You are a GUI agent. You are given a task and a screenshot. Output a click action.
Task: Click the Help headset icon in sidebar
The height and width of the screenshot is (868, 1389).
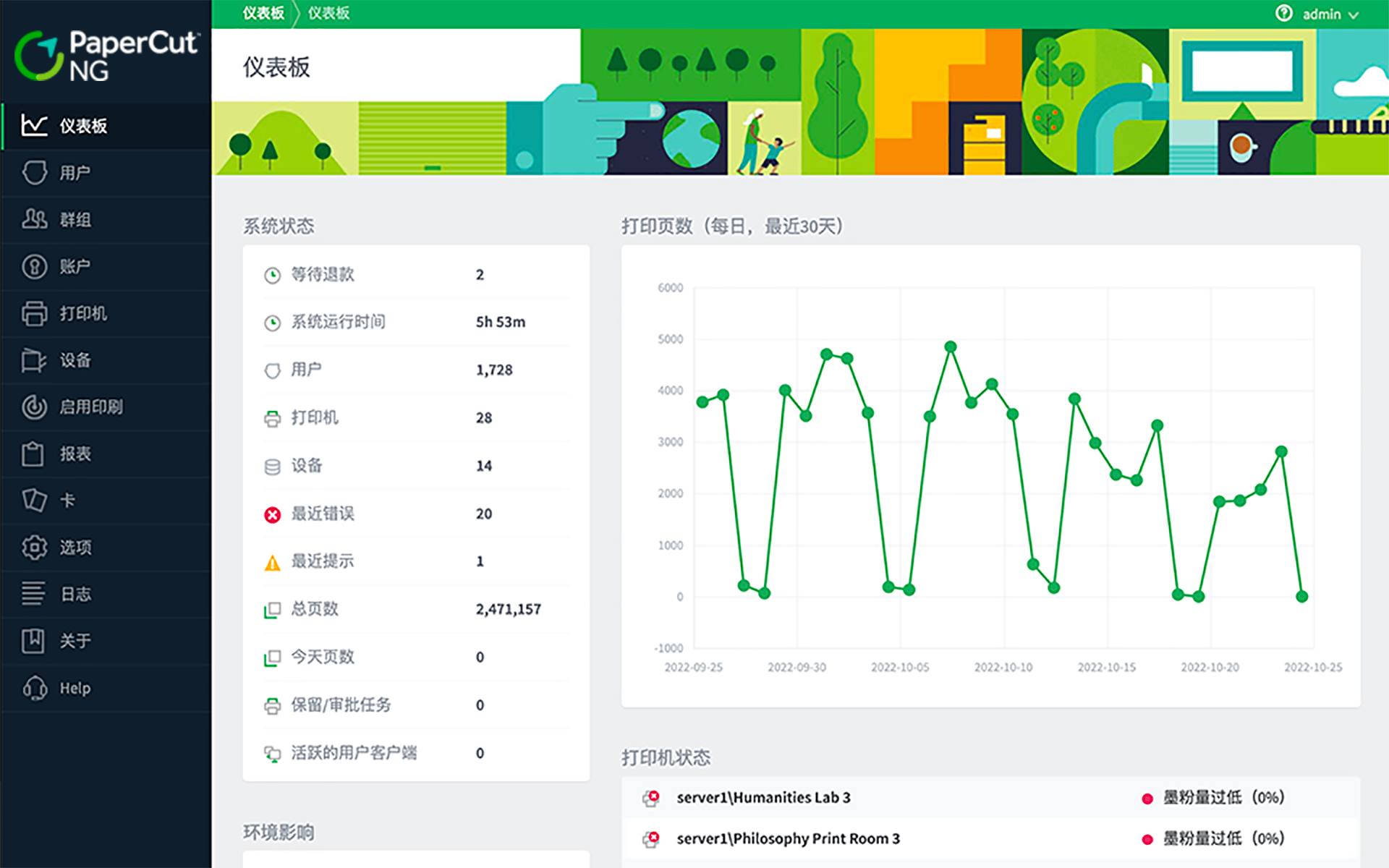(x=34, y=688)
